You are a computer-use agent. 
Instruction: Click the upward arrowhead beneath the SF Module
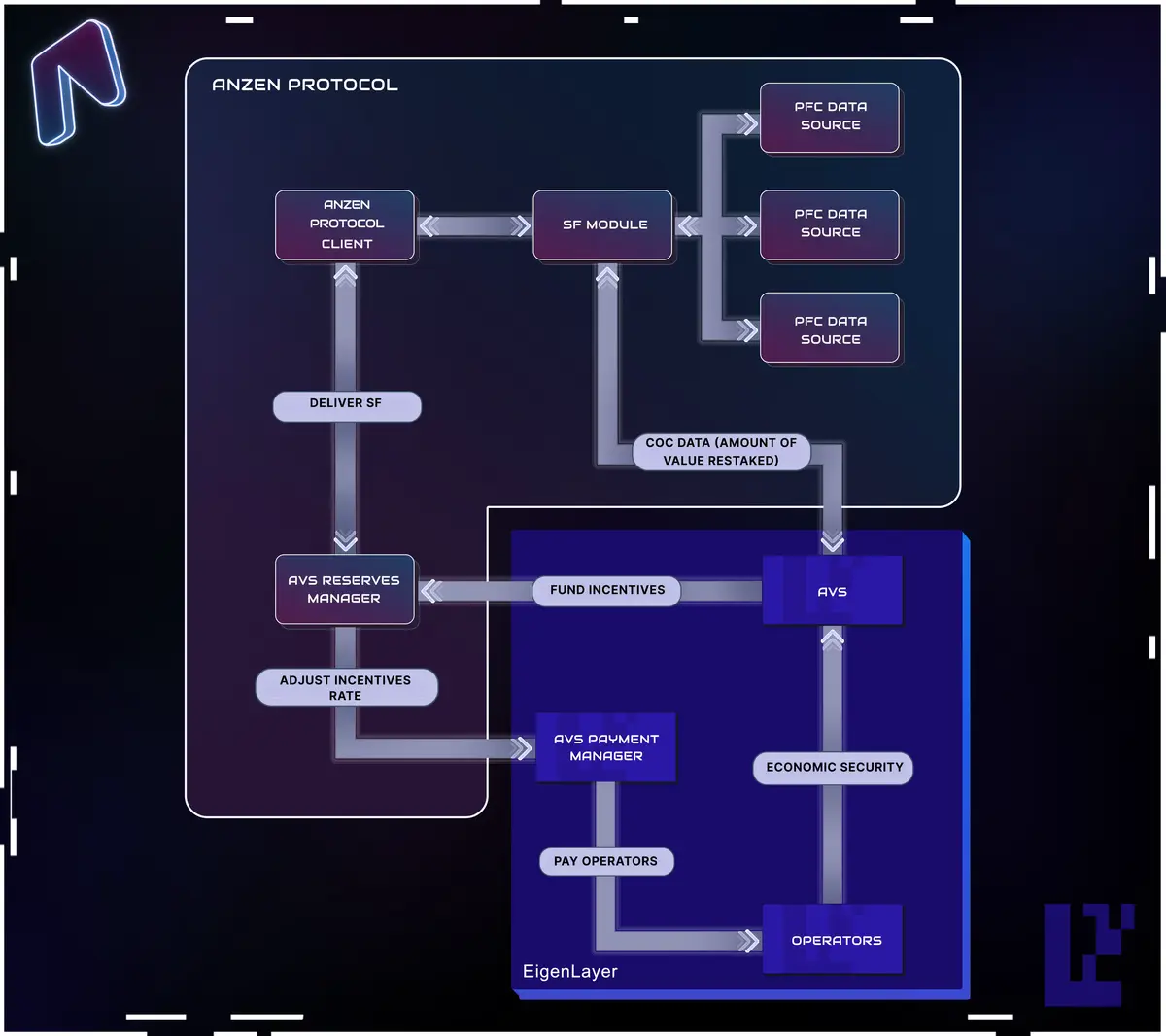[607, 277]
